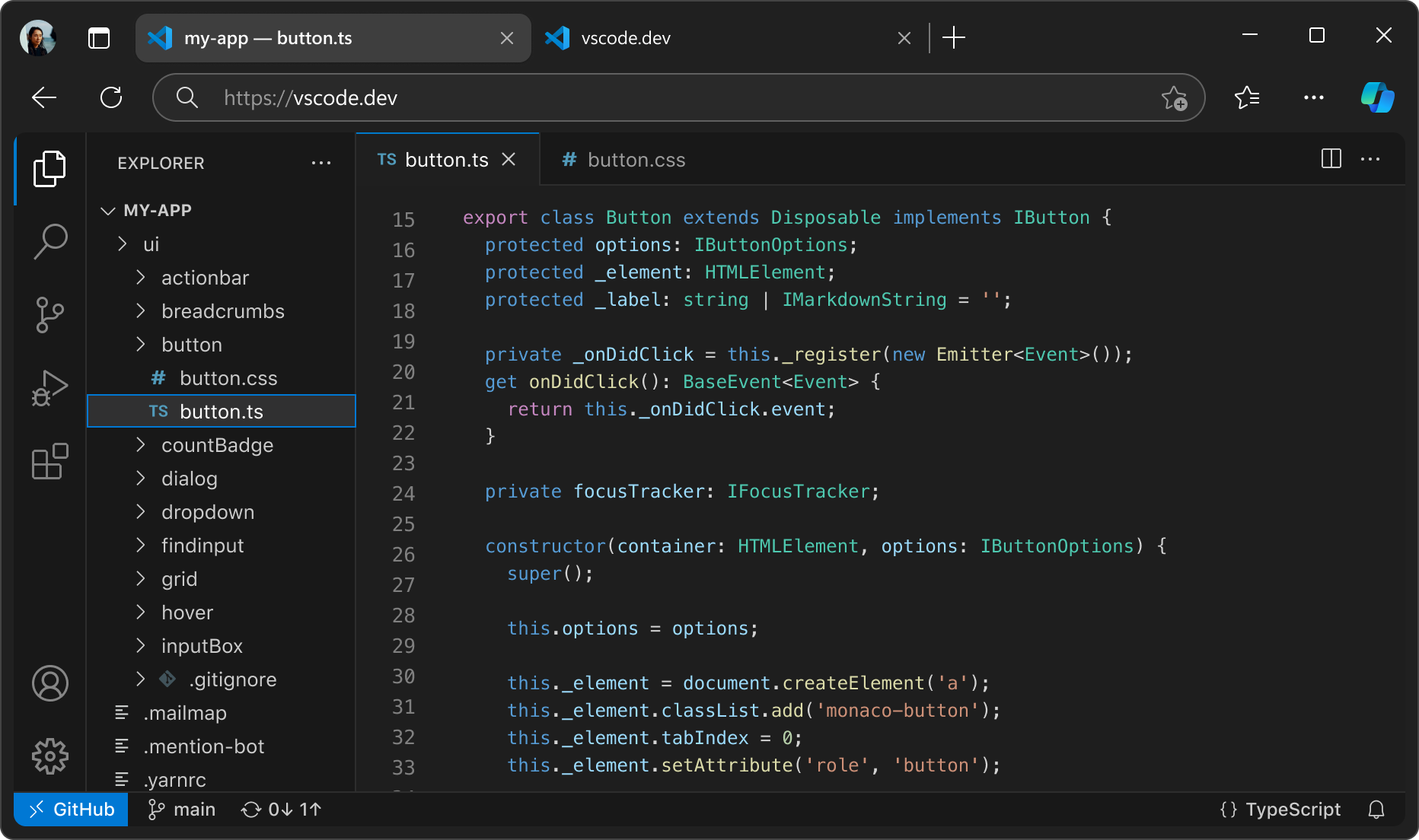Open the Manage settings gear icon

pyautogui.click(x=49, y=756)
